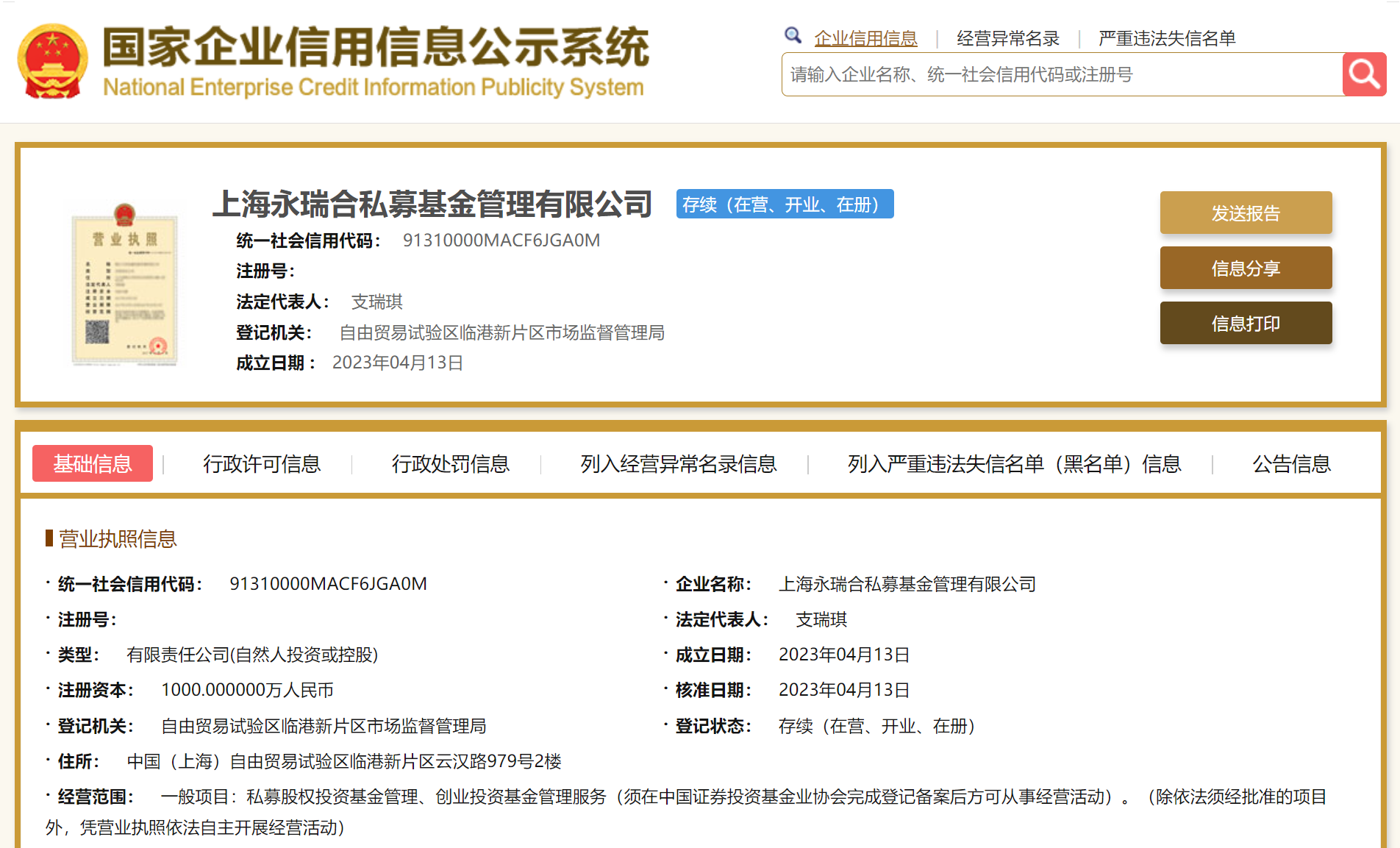Select the 企业信用信息 search category link
Image resolution: width=1400 pixels, height=848 pixels.
[x=865, y=38]
